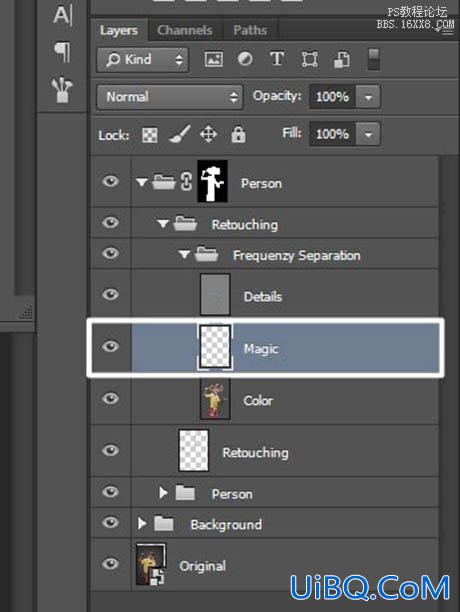Hide the Original layer
460x612 pixels.
[x=111, y=563]
